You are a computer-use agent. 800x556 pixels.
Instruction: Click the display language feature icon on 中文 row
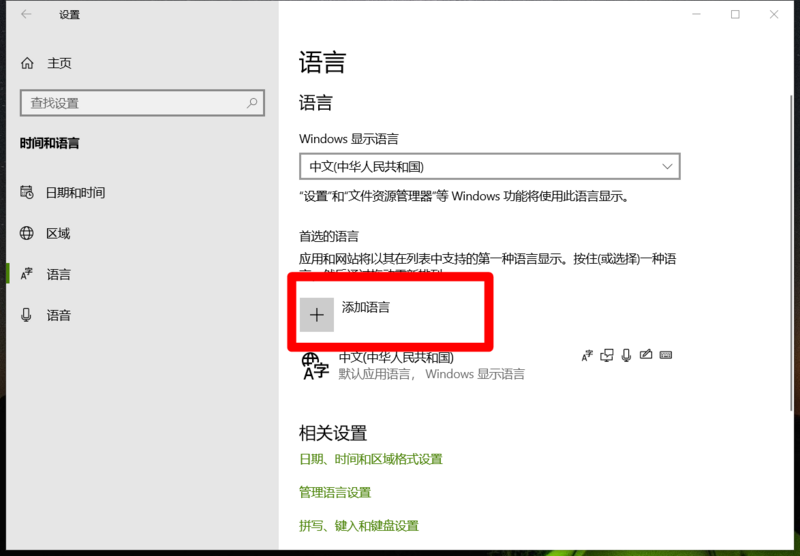click(x=587, y=355)
